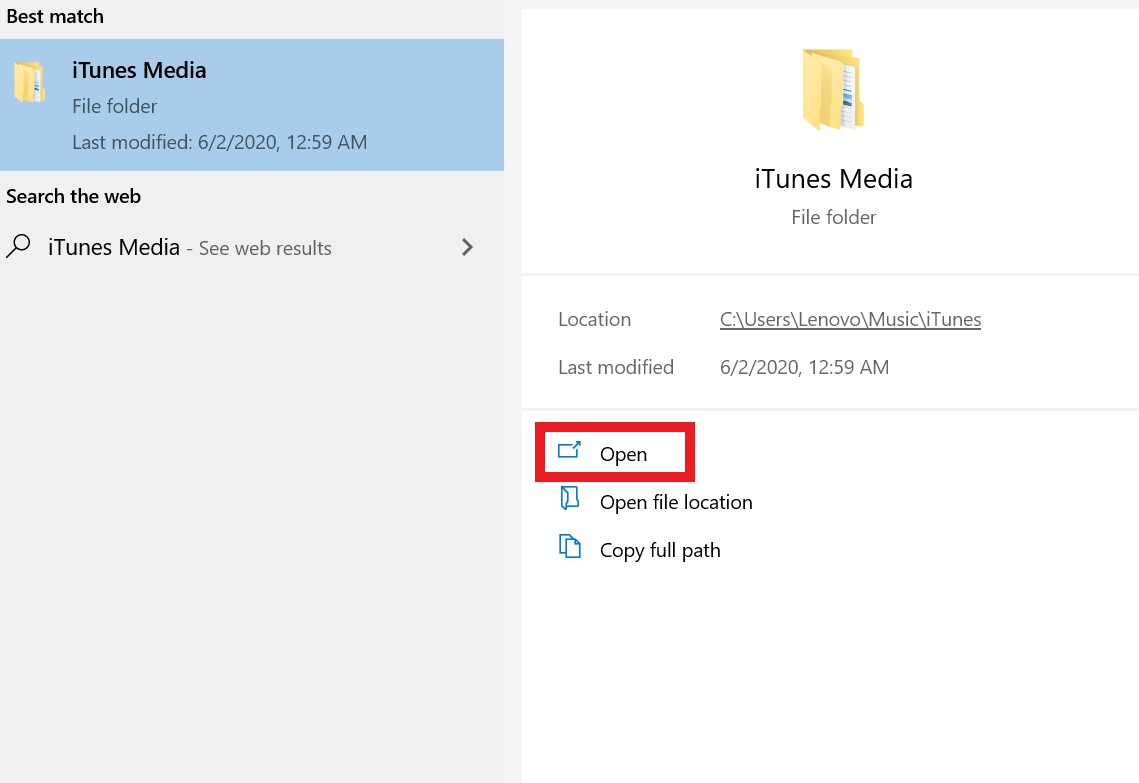1139x783 pixels.
Task: Click the 'Best match' section header
Action: [x=54, y=16]
